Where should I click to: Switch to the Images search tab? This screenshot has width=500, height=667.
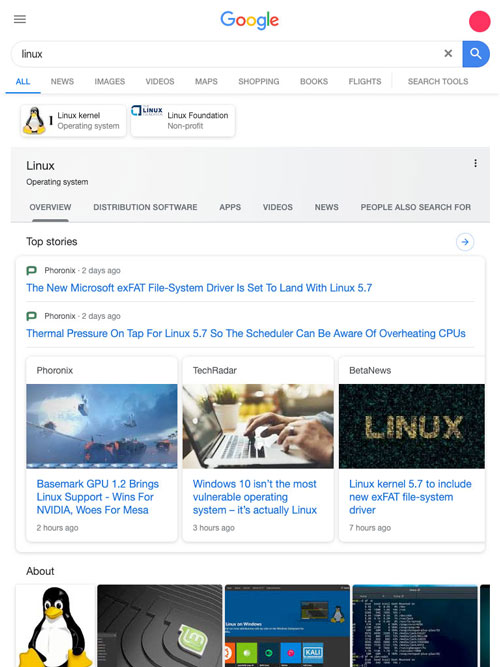(110, 81)
